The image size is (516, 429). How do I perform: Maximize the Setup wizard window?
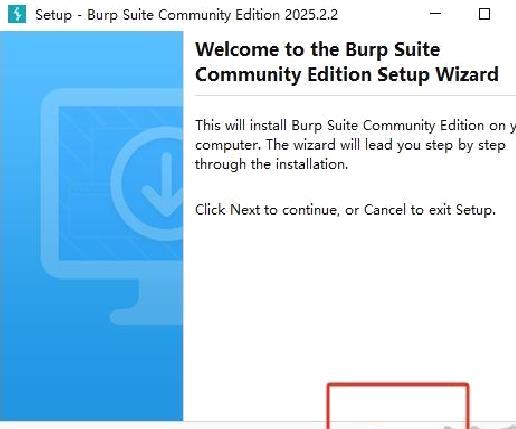pyautogui.click(x=484, y=14)
